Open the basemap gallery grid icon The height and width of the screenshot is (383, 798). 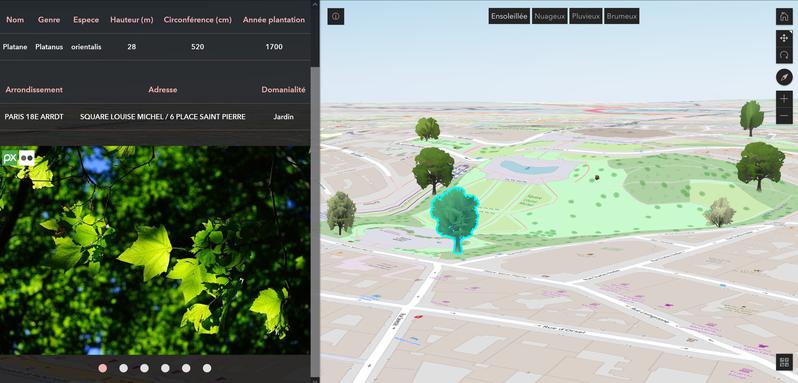[784, 362]
